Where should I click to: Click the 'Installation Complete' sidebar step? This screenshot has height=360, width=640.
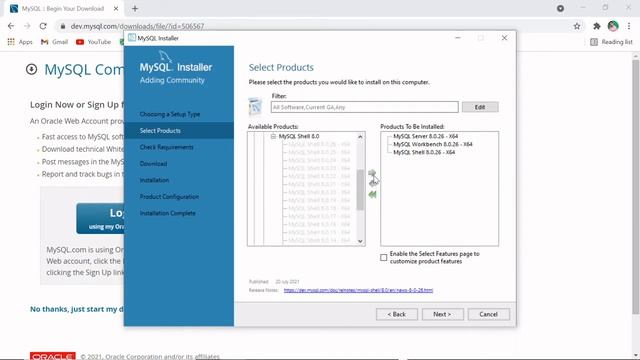(168, 213)
